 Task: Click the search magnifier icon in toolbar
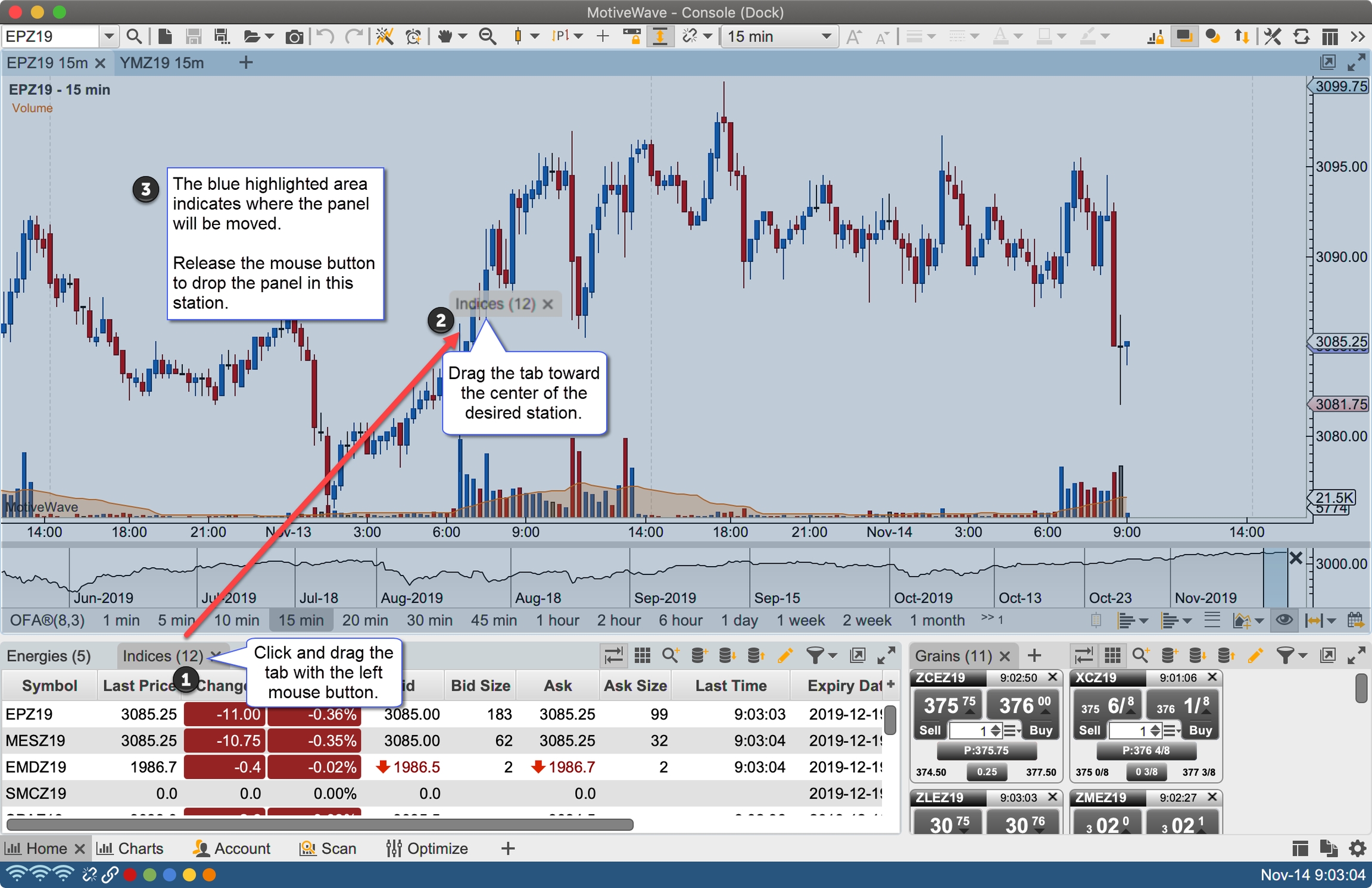coord(134,36)
